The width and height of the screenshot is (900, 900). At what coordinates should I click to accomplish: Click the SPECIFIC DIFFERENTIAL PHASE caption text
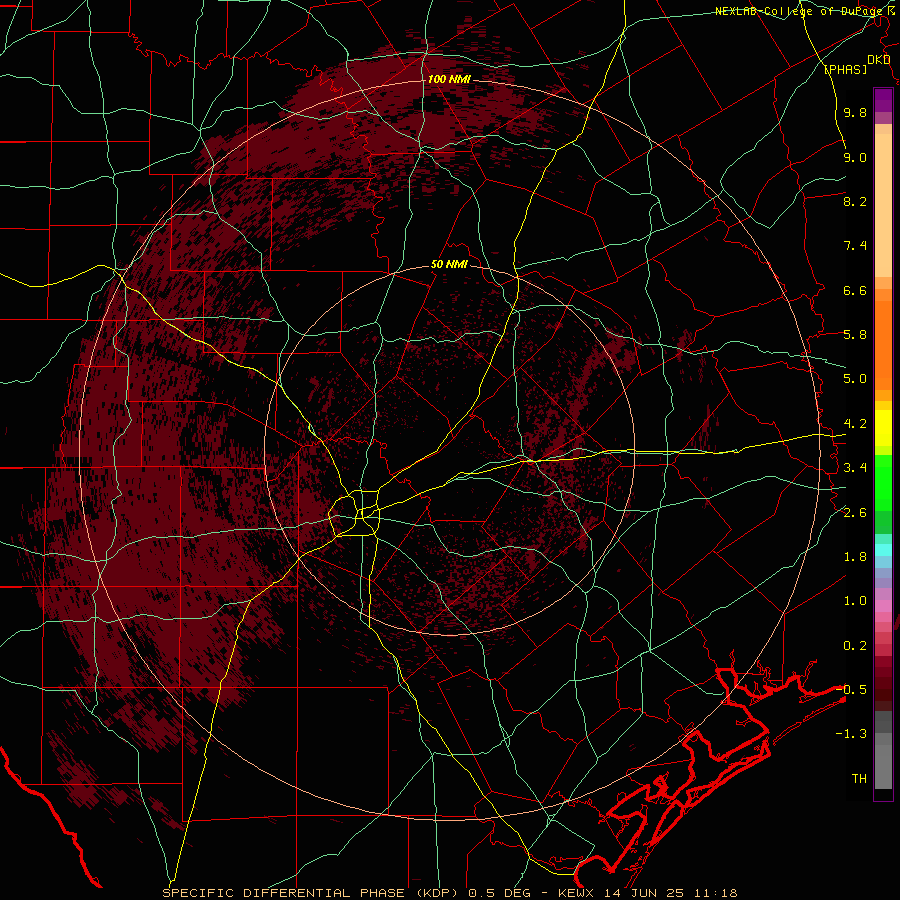pos(283,893)
